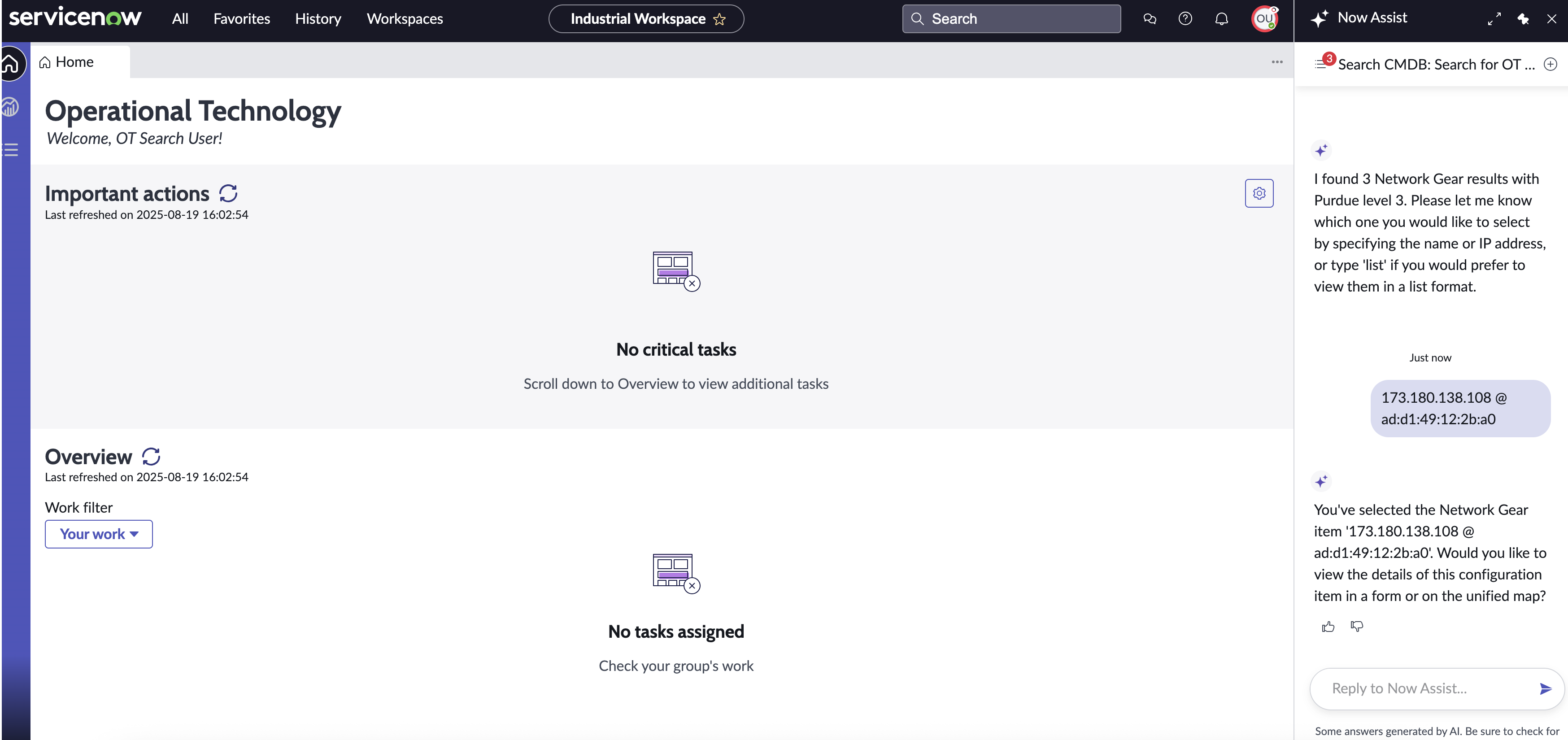Start a new Now Assist conversation
Image resolution: width=1568 pixels, height=740 pixels.
coord(1551,64)
